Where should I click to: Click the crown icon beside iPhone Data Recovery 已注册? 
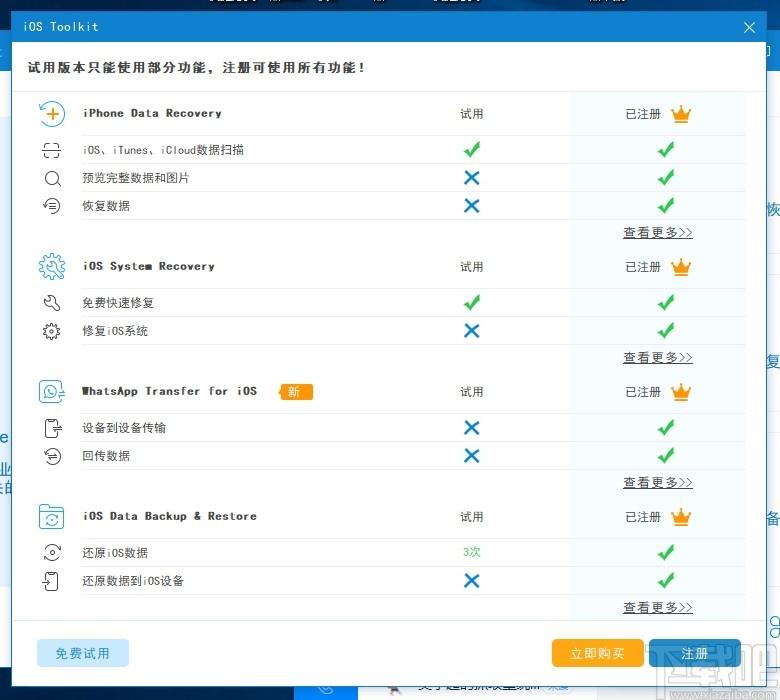click(x=681, y=114)
